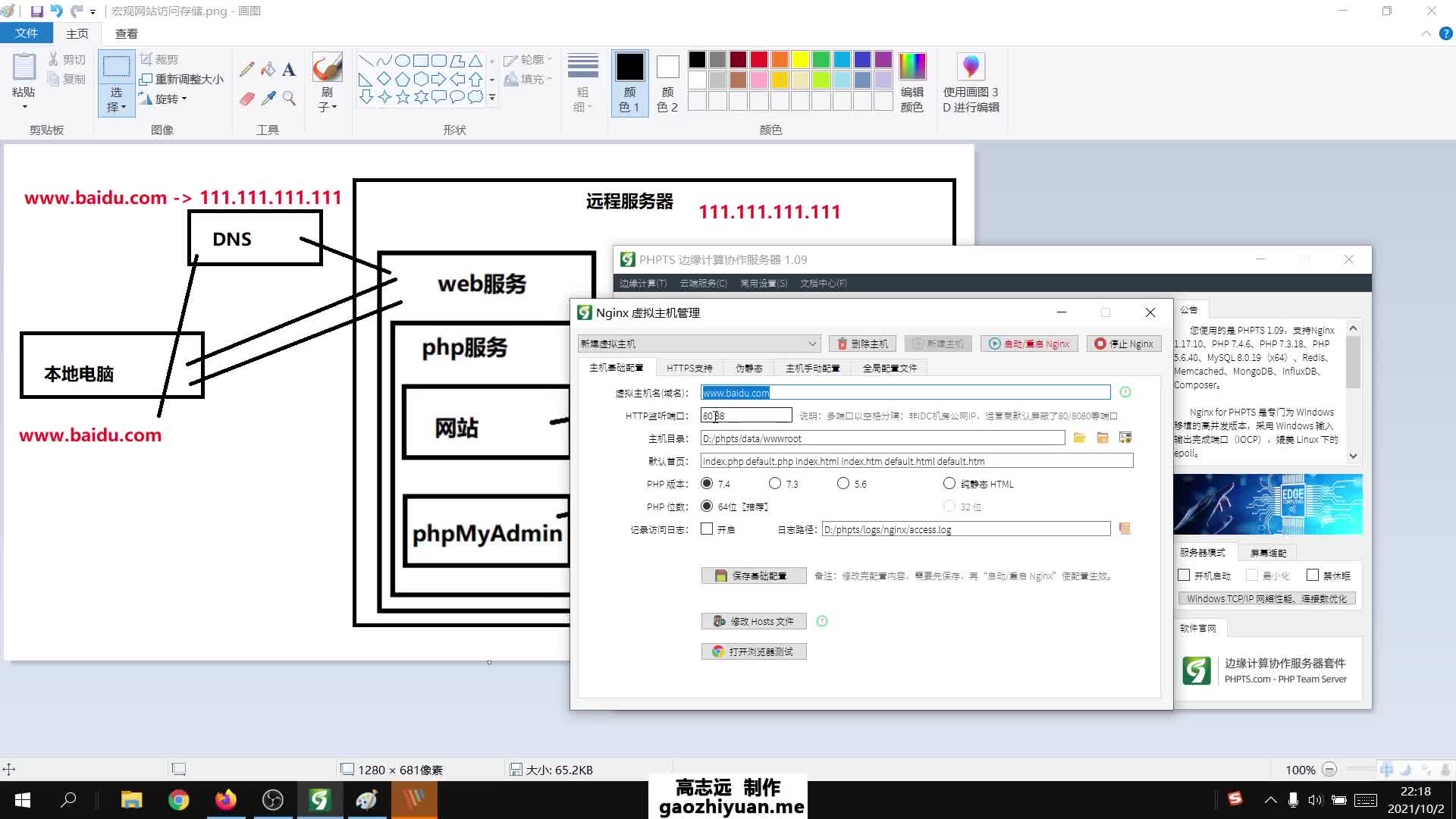The width and height of the screenshot is (1456, 819).
Task: Select PHP version 7.3 radio button
Action: click(x=775, y=483)
